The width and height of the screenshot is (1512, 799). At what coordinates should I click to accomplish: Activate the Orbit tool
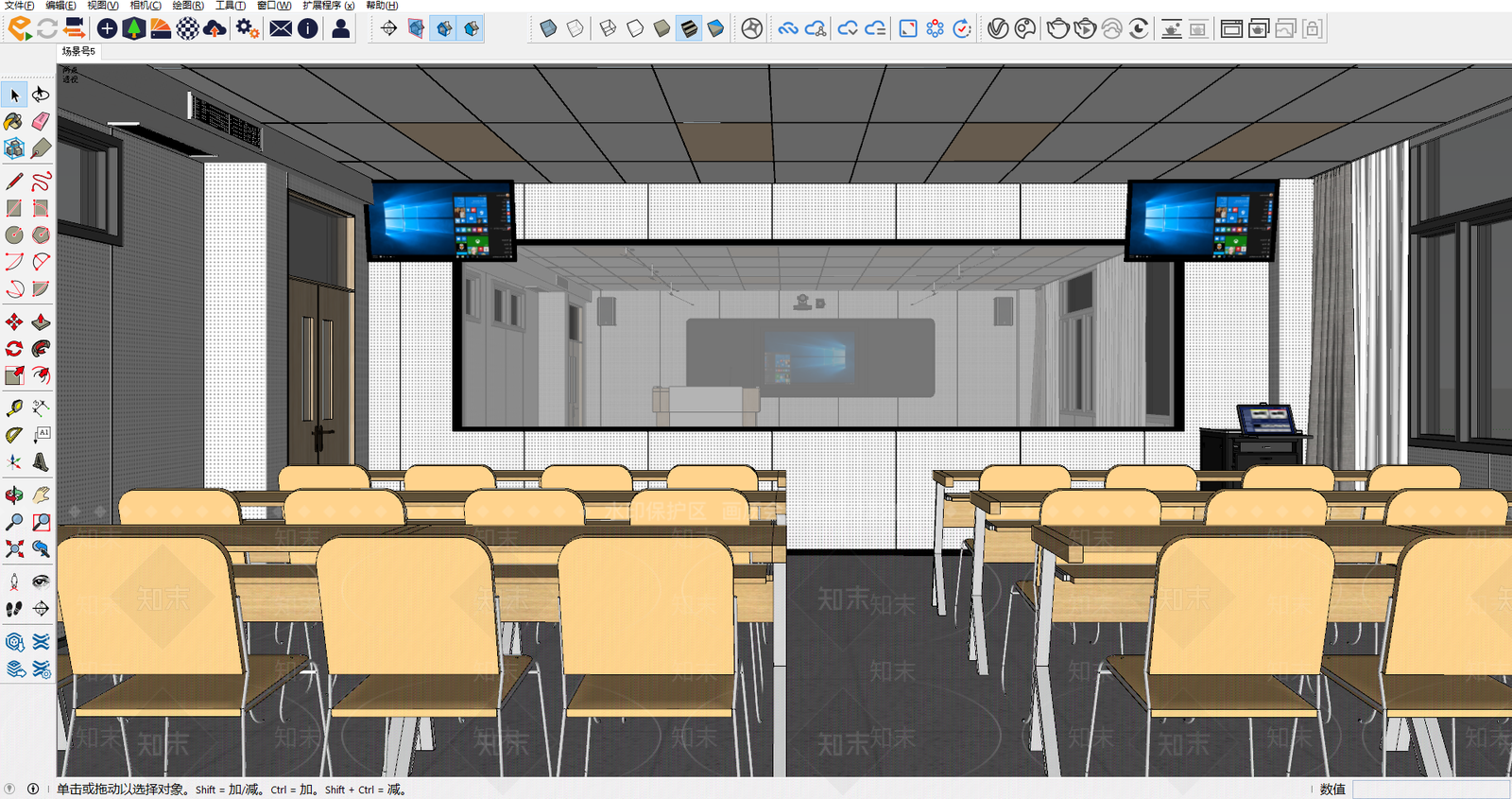pos(14,495)
